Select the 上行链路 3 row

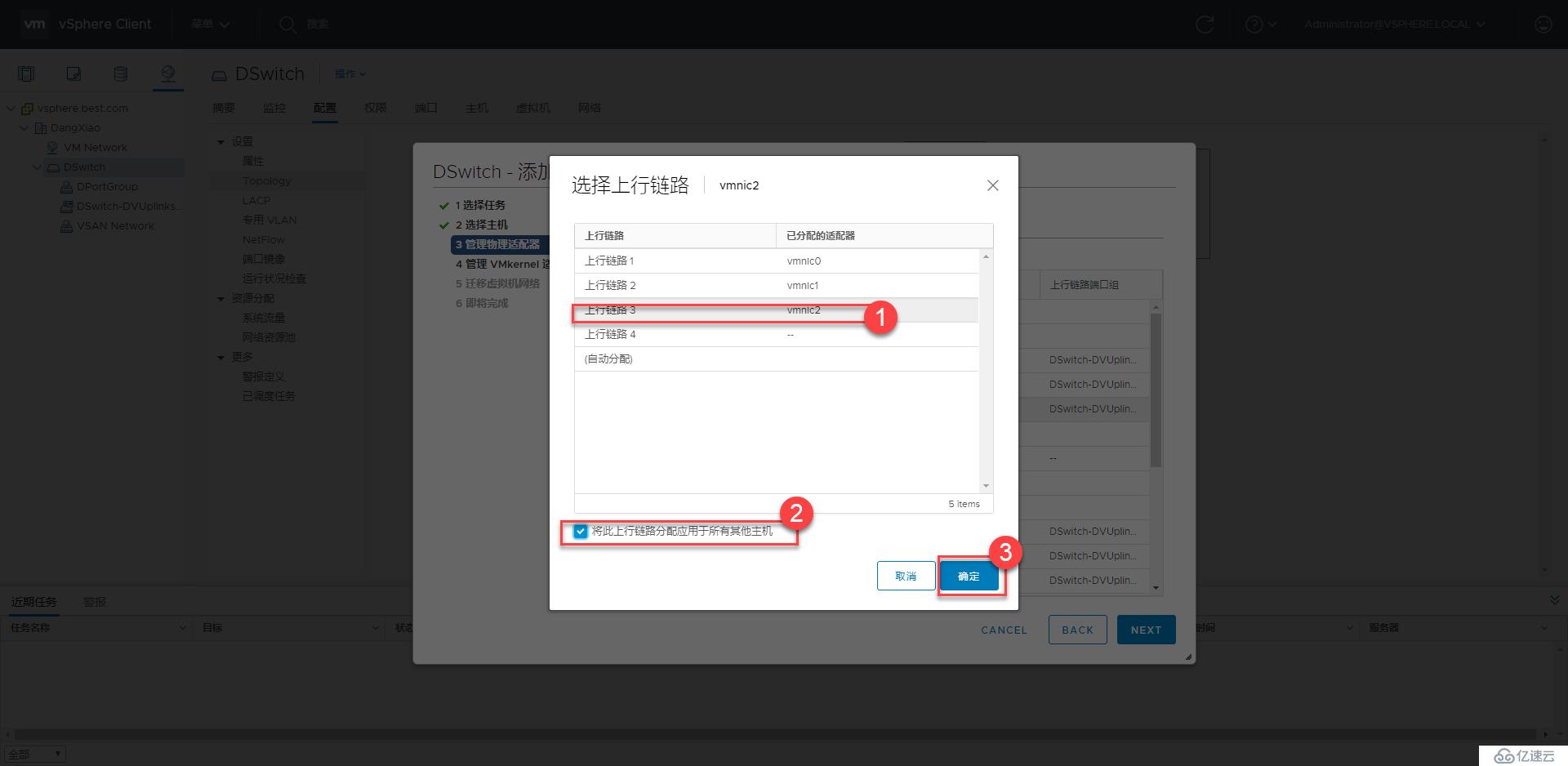pyautogui.click(x=776, y=310)
